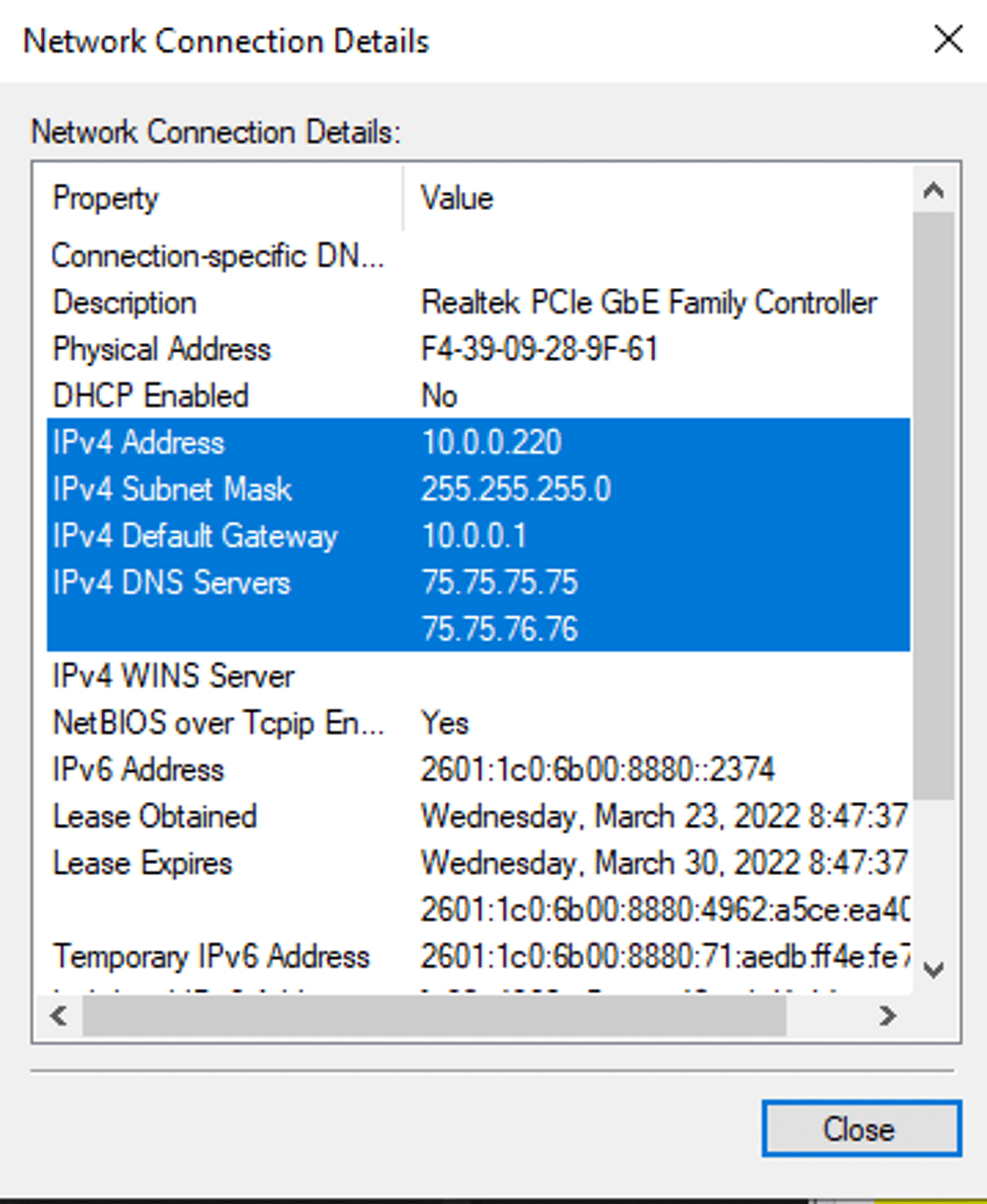Screen dimensions: 987x1204
Task: Close the Network Connection Details dialog with X
Action: point(948,40)
